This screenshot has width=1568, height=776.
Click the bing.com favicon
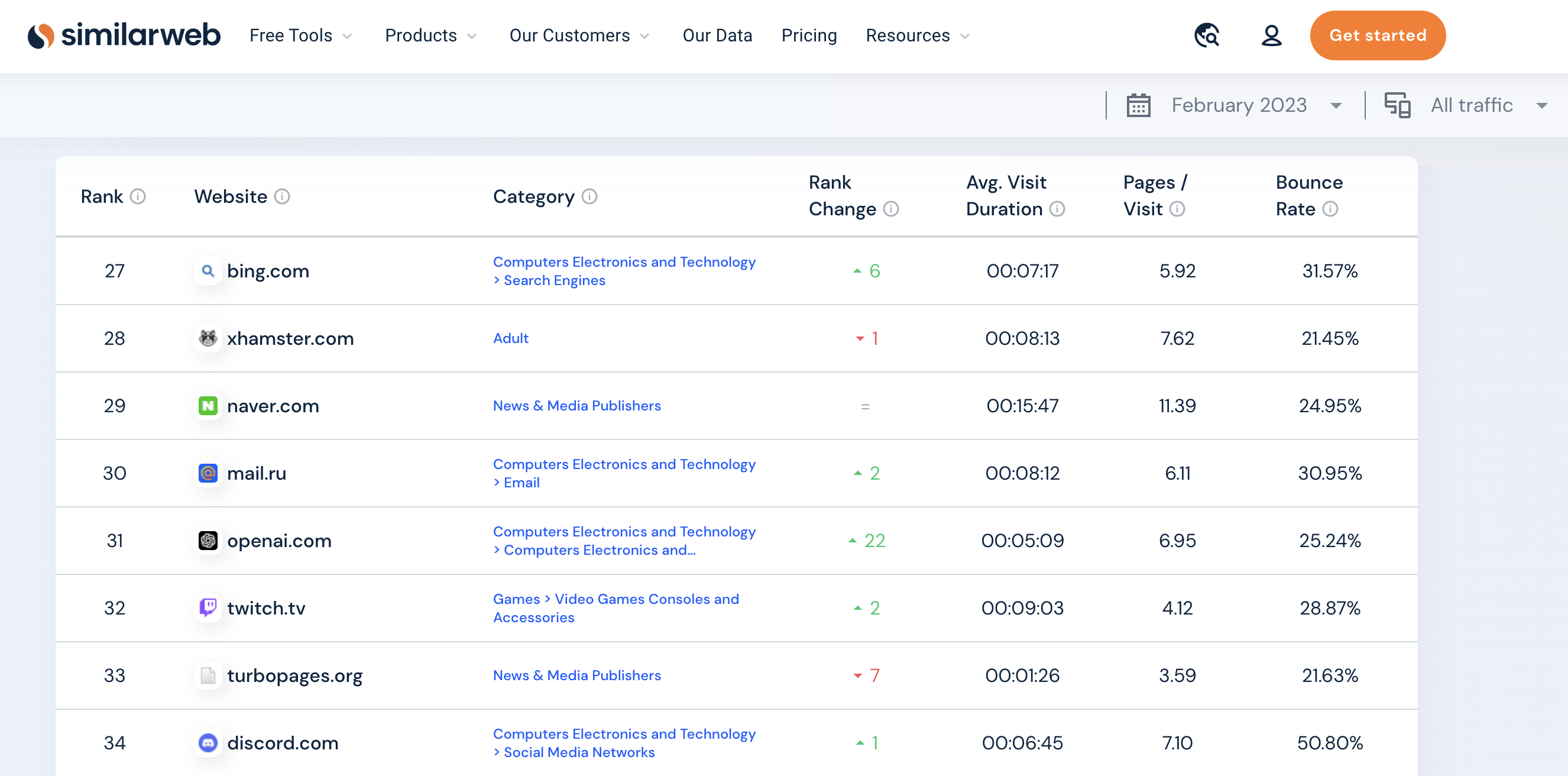click(208, 270)
